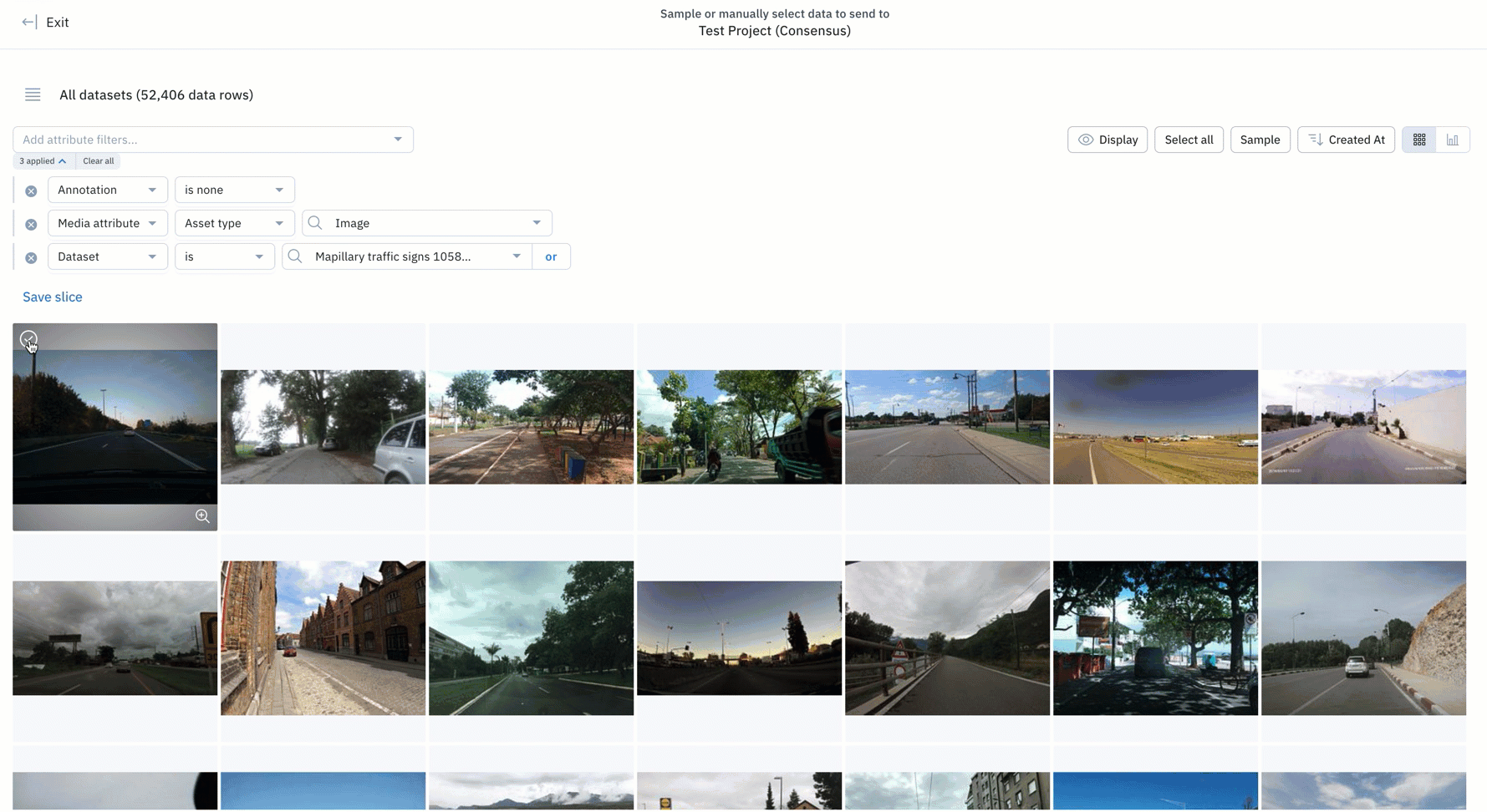This screenshot has width=1487, height=812.
Task: Open the tree-lined road with silver car thumbnail
Action: tap(323, 427)
